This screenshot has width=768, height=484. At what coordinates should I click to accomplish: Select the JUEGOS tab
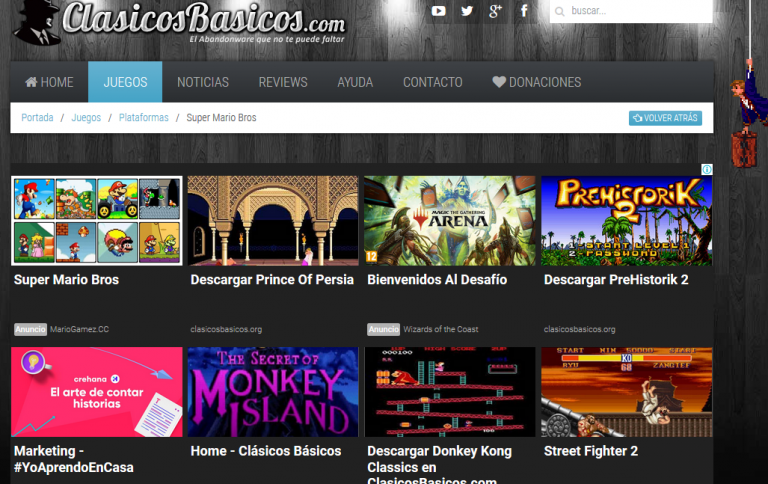point(125,82)
